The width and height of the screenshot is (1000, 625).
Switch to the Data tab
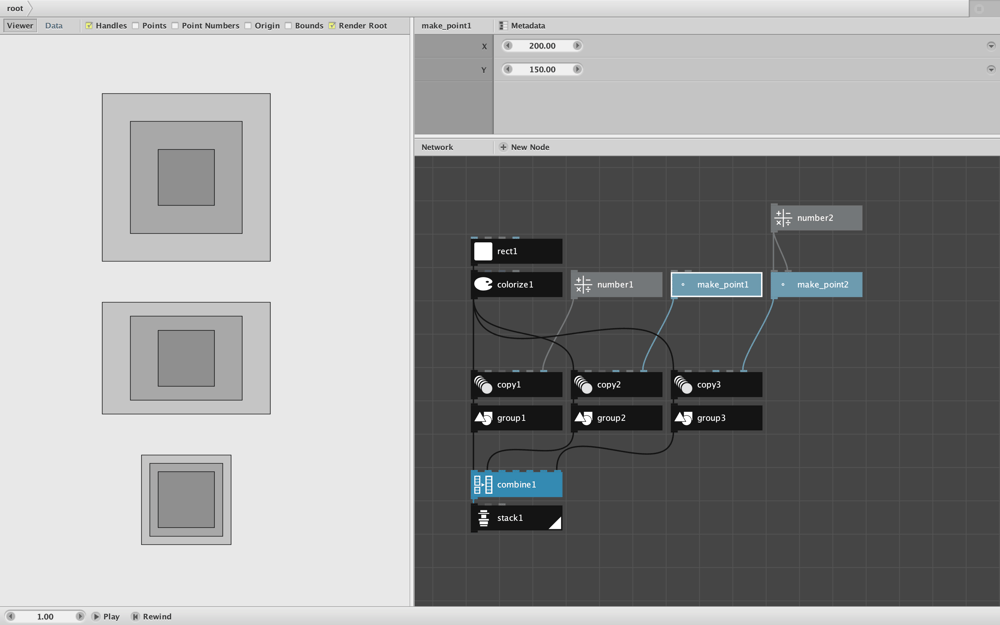click(54, 26)
